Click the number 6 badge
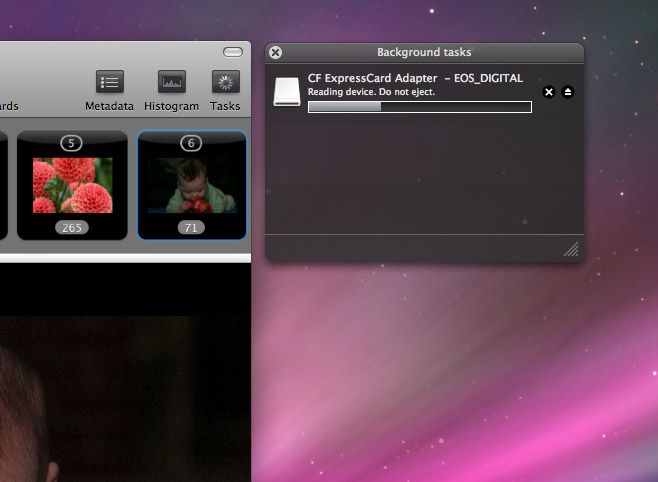The width and height of the screenshot is (658, 482). tap(191, 143)
